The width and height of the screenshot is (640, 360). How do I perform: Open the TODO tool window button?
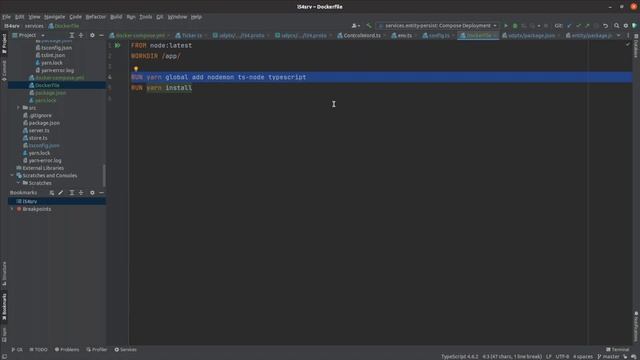(x=38, y=350)
